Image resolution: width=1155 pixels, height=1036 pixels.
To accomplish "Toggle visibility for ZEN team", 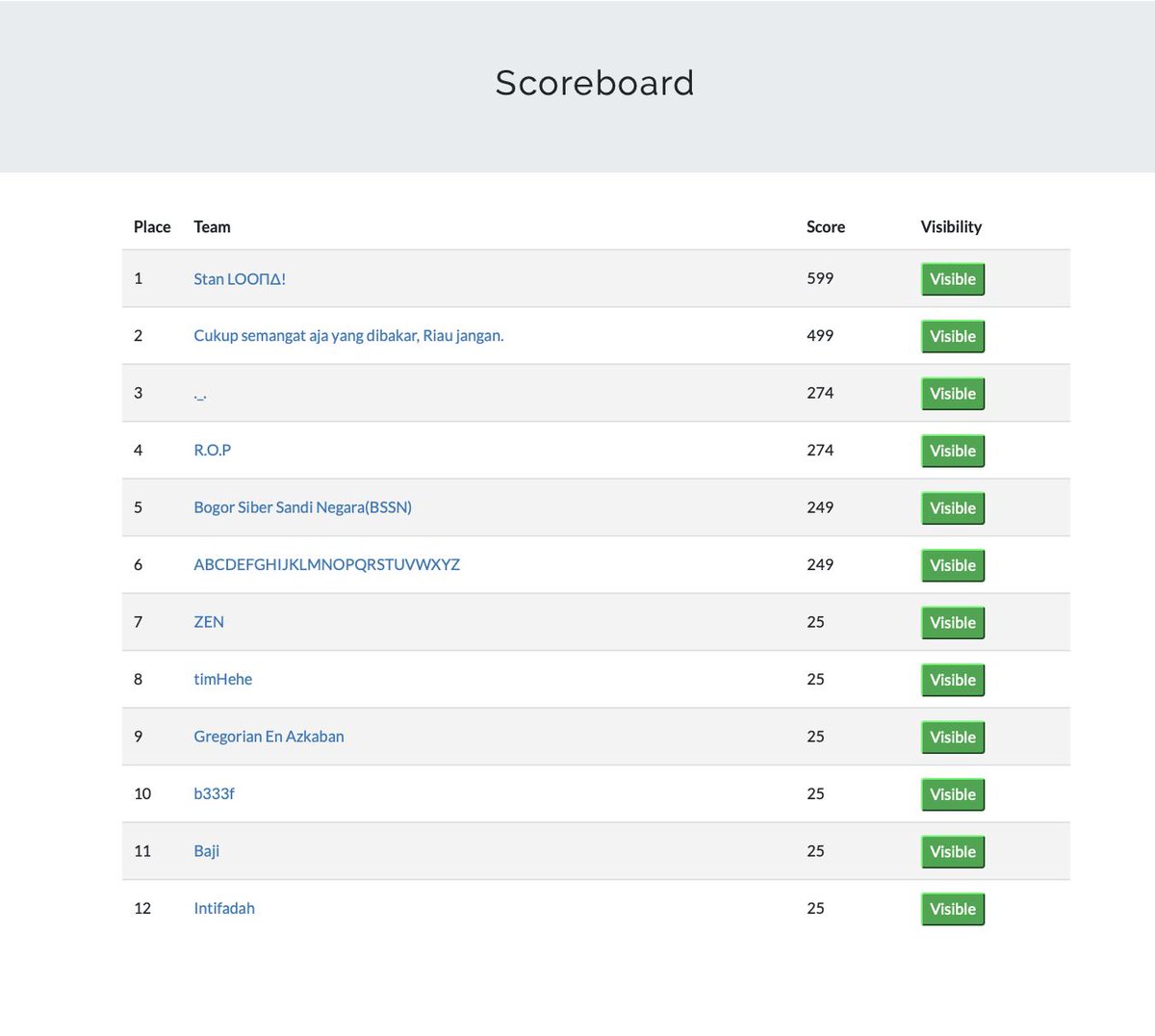I will [953, 623].
